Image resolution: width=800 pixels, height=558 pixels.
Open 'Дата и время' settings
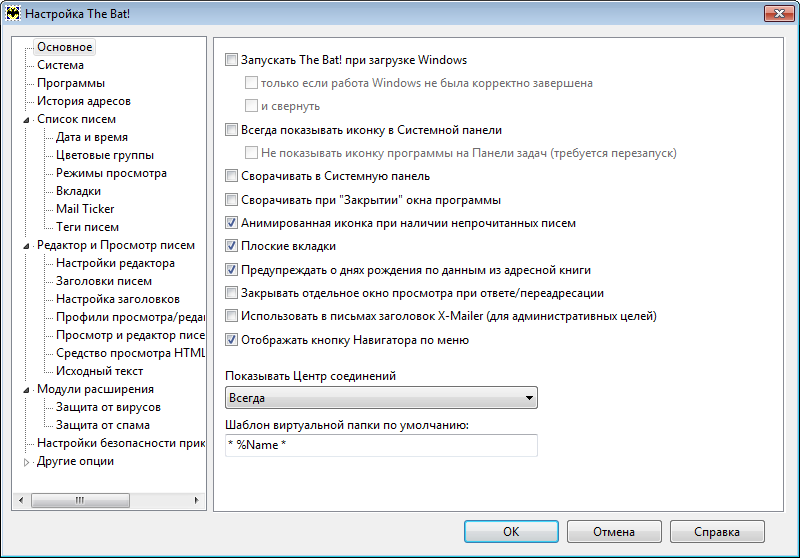tap(92, 137)
